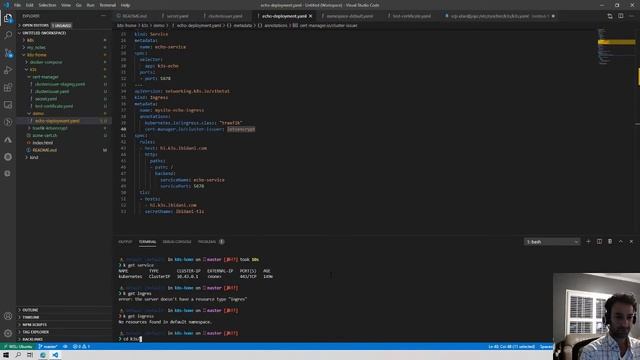The image size is (640, 360).
Task: Kill the terminal with the trash icon
Action: click(610, 242)
